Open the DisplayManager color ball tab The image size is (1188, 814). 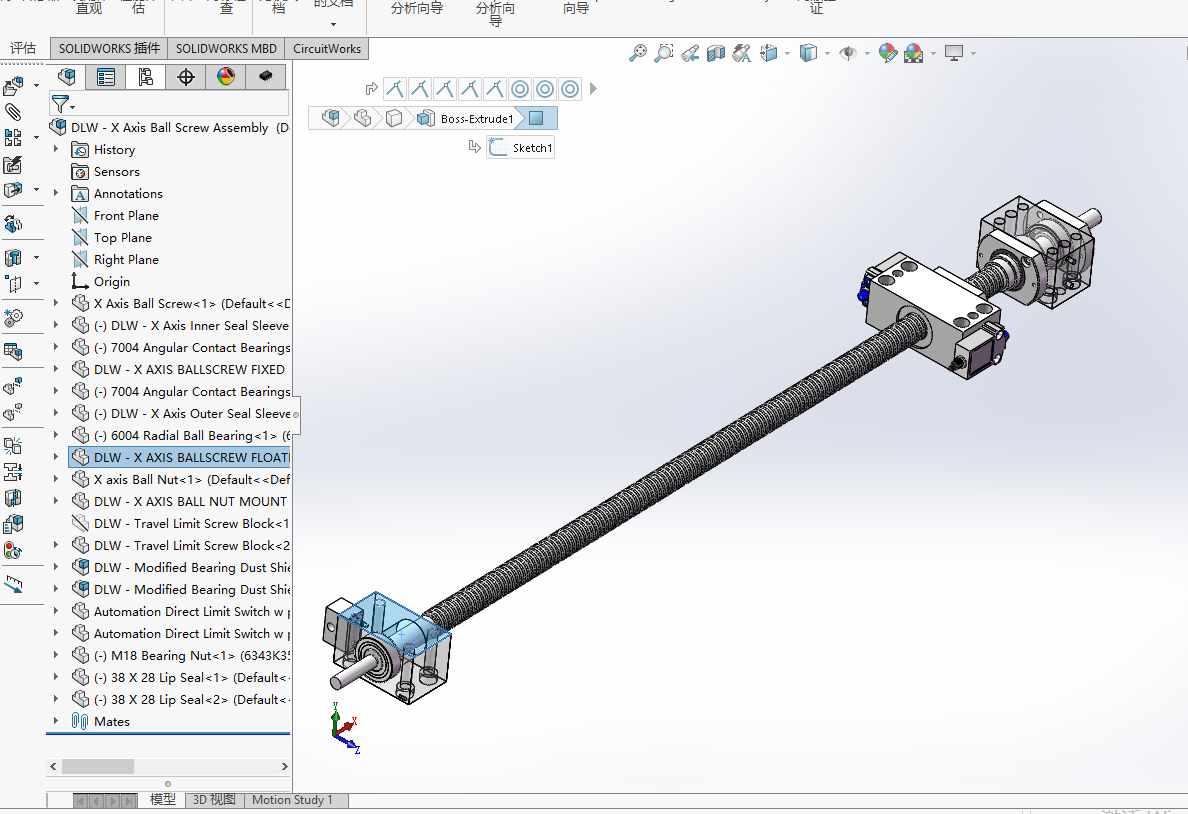pyautogui.click(x=226, y=77)
